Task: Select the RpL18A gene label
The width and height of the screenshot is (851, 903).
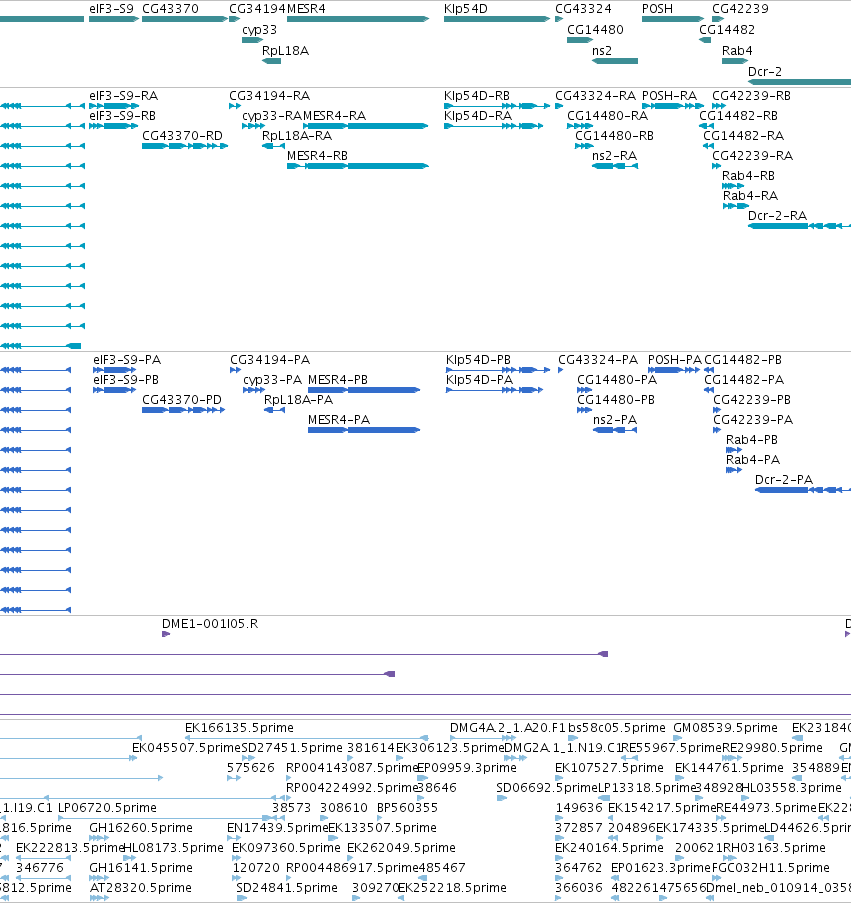Action: pyautogui.click(x=286, y=51)
